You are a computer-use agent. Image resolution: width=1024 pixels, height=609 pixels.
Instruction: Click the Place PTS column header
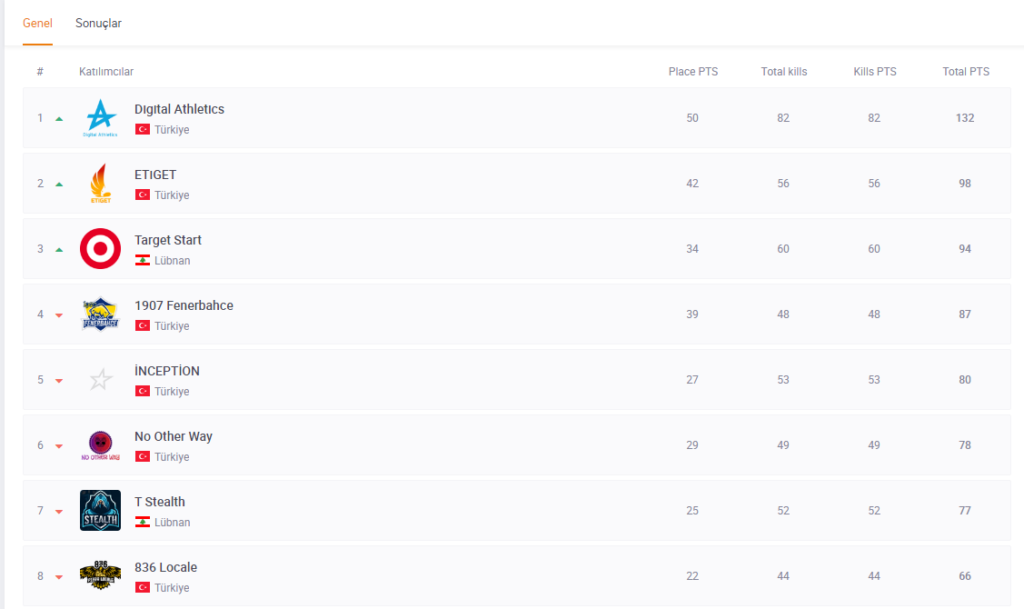693,72
